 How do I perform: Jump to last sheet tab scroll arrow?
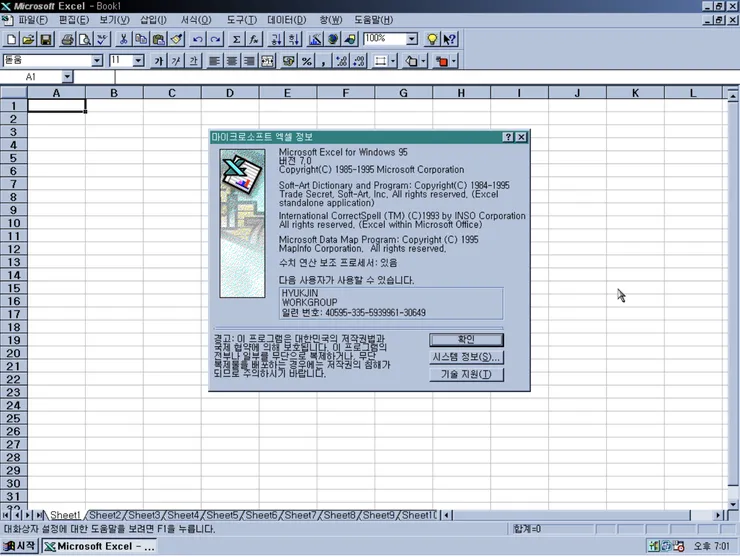[40, 515]
